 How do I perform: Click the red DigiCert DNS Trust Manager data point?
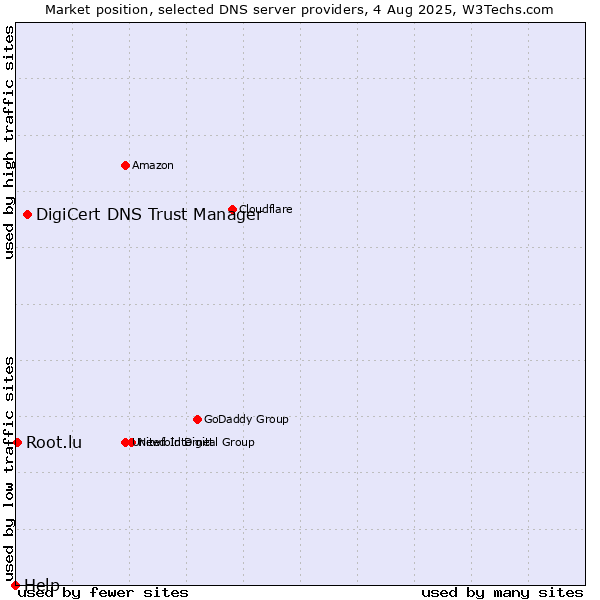point(27,214)
